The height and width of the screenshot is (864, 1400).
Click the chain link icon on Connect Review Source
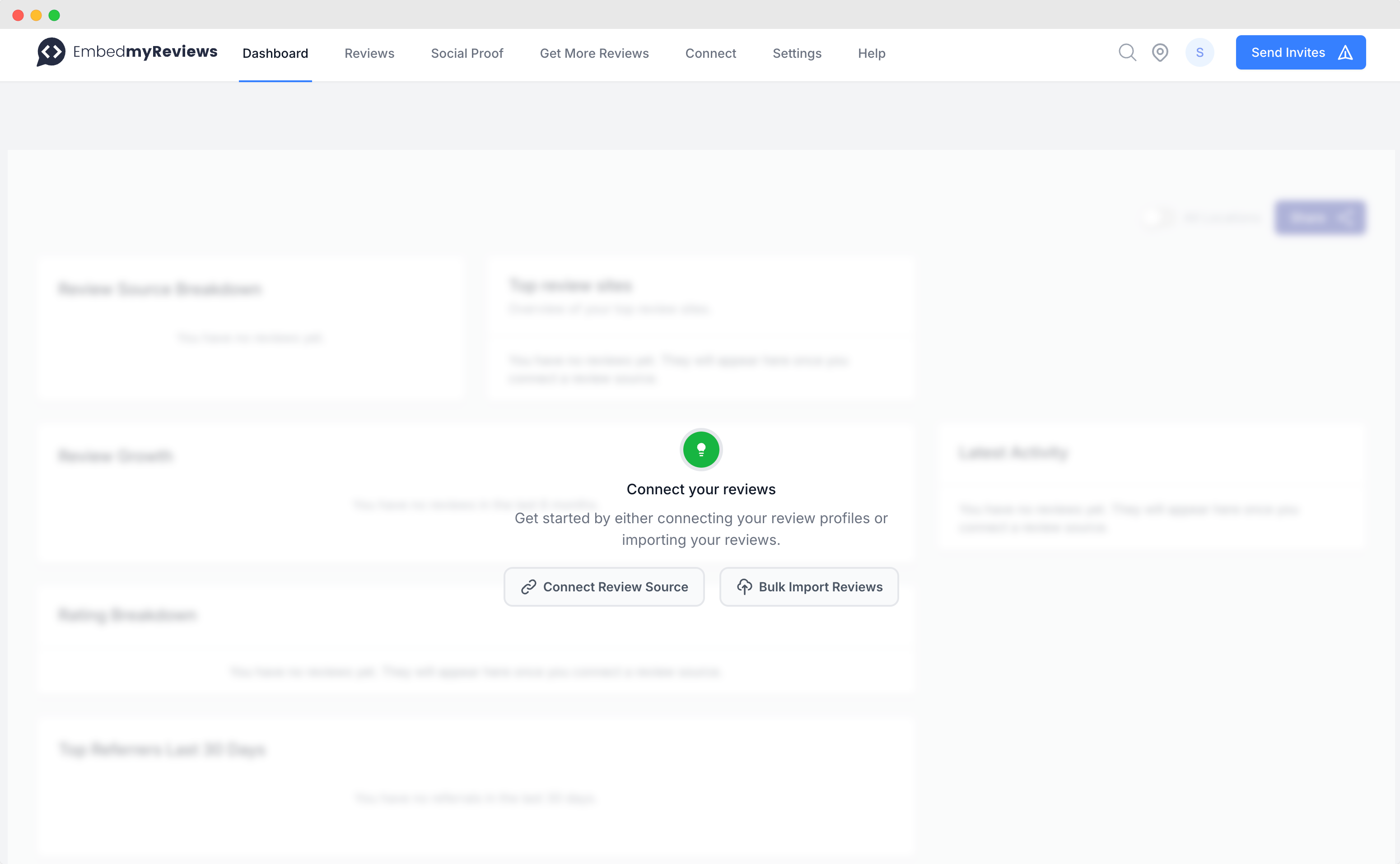(x=528, y=587)
